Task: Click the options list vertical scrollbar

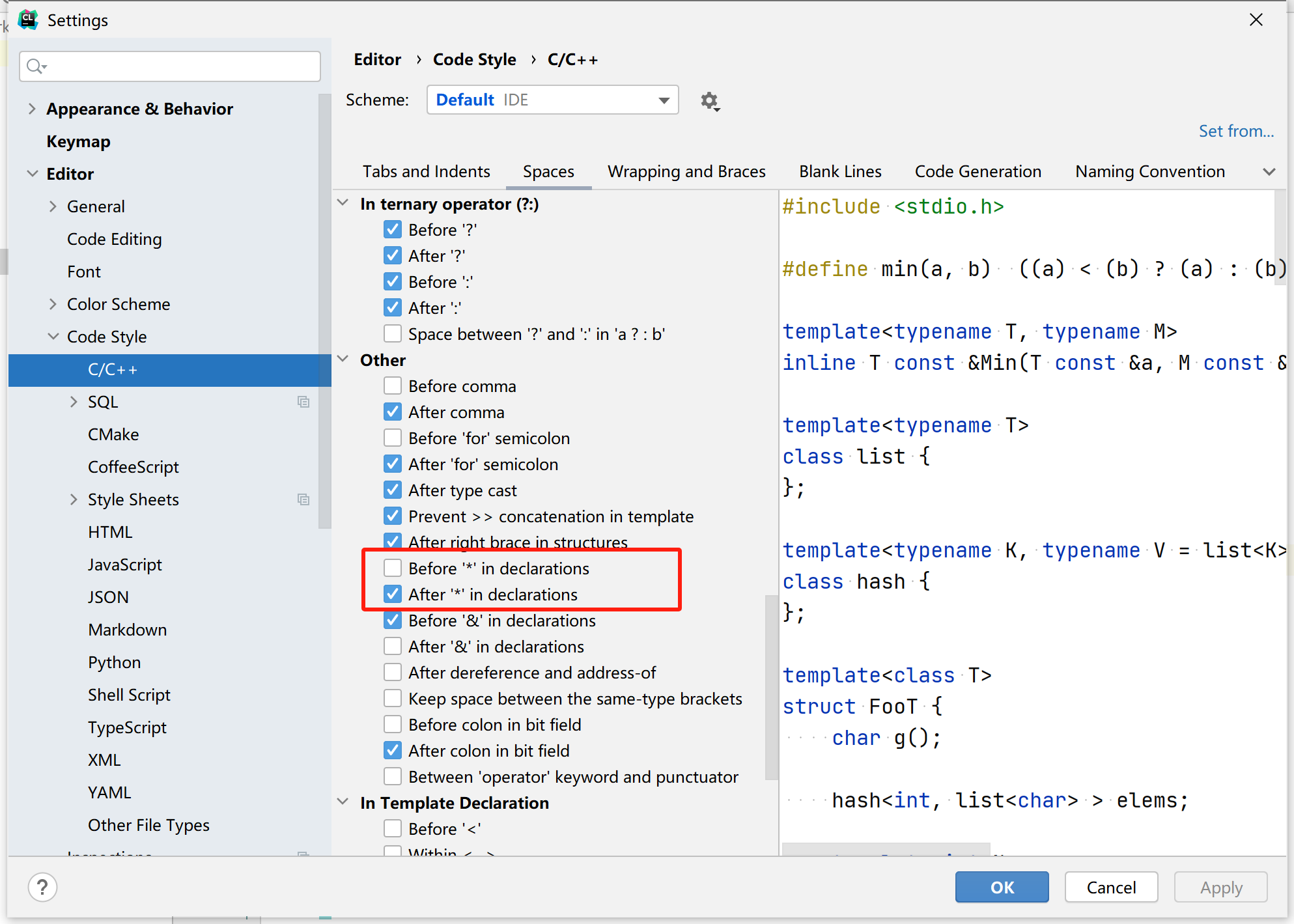Action: pyautogui.click(x=771, y=687)
